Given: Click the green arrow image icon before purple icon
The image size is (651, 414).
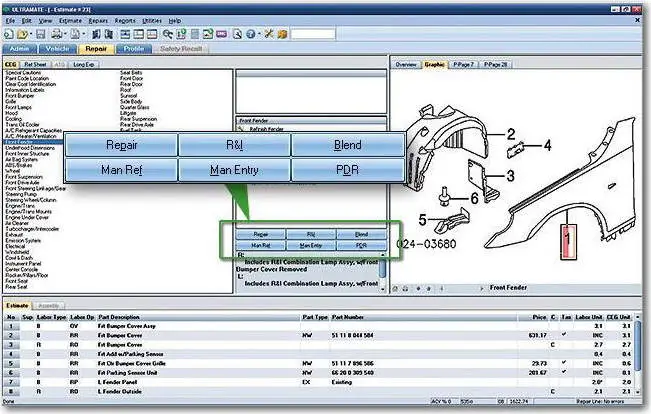Looking at the screenshot, I should [x=208, y=34].
